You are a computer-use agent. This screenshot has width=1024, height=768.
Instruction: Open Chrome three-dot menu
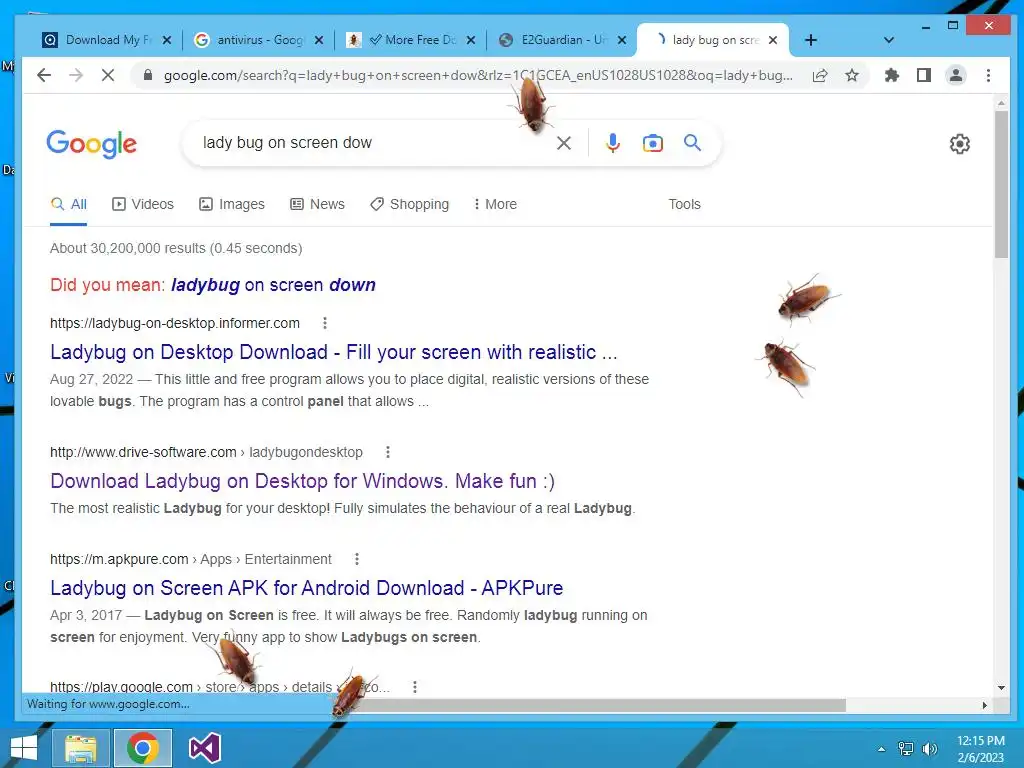[988, 75]
